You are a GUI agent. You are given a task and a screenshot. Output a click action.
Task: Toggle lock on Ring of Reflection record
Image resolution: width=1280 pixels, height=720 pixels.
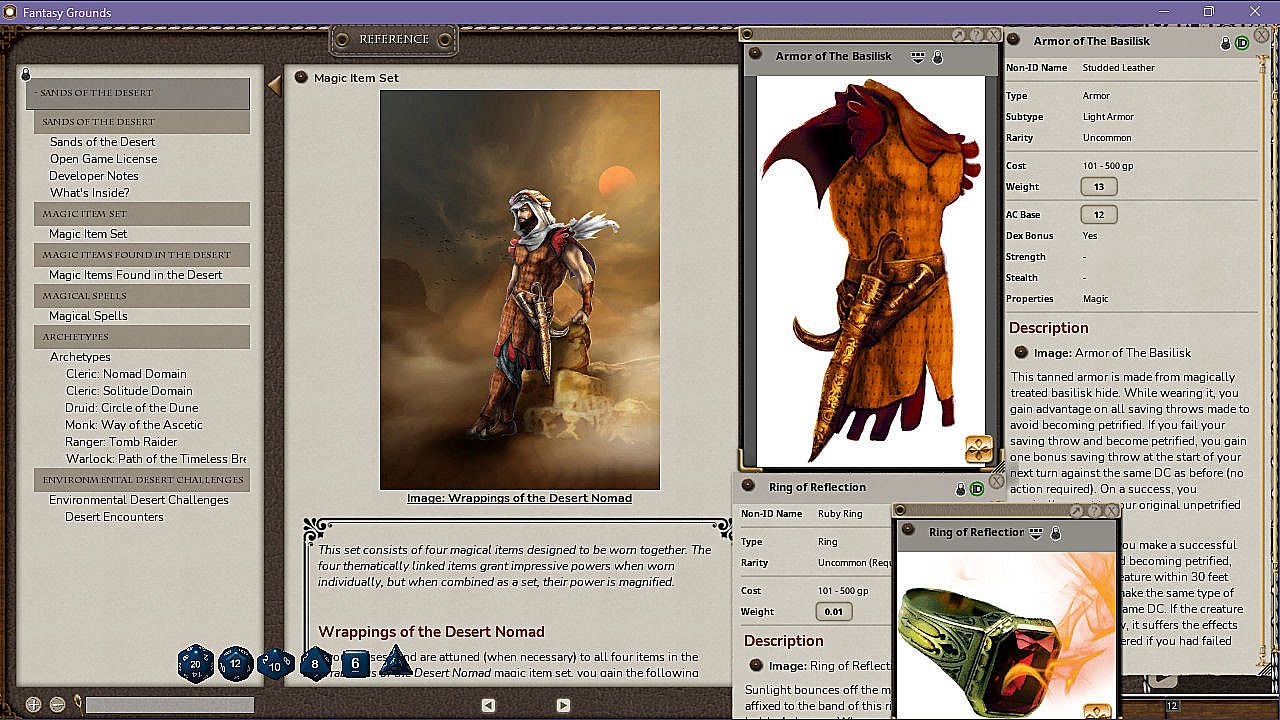[x=960, y=489]
